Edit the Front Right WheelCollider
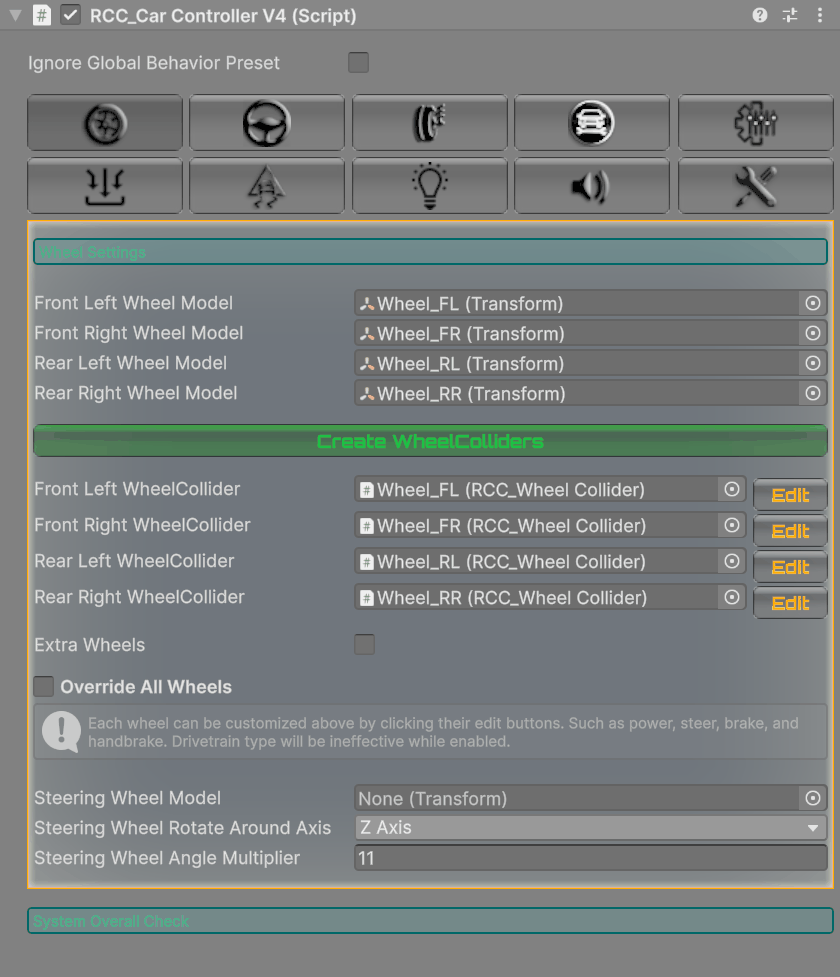Viewport: 840px width, 977px height. coord(790,531)
